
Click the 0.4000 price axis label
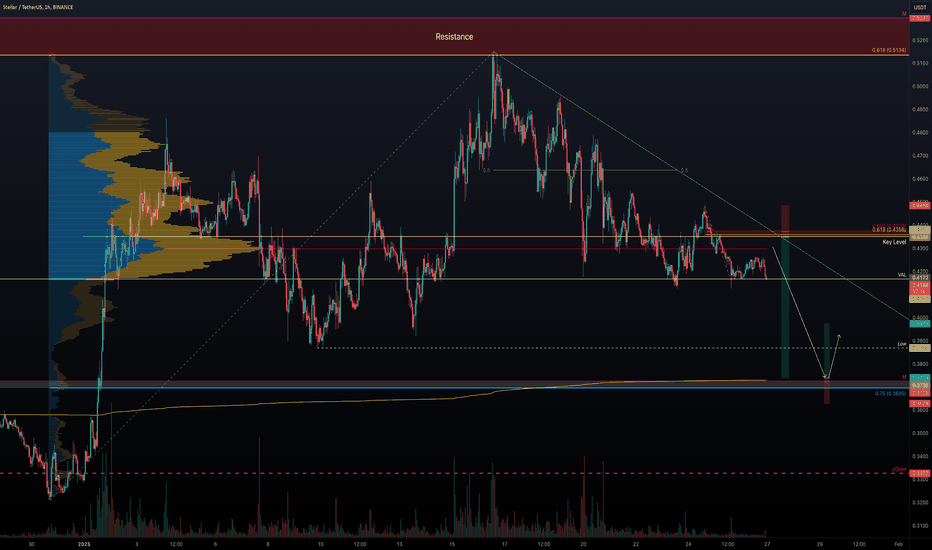pyautogui.click(x=920, y=318)
